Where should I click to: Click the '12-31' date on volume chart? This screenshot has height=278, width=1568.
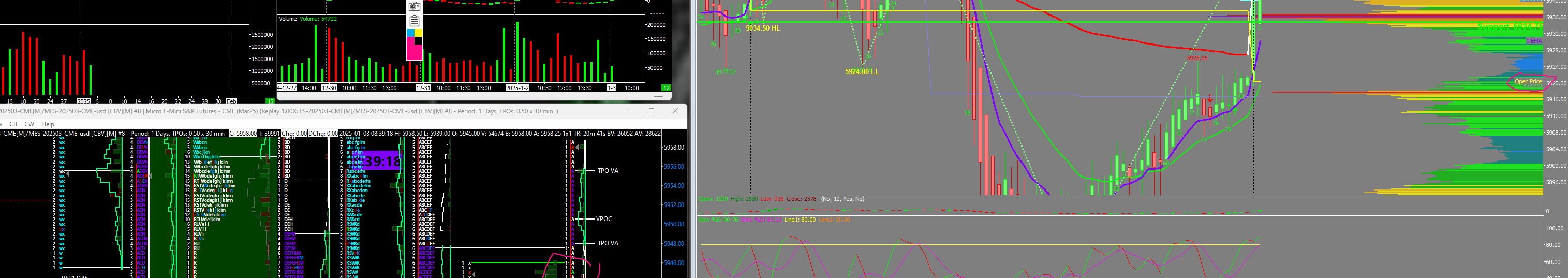(x=423, y=88)
